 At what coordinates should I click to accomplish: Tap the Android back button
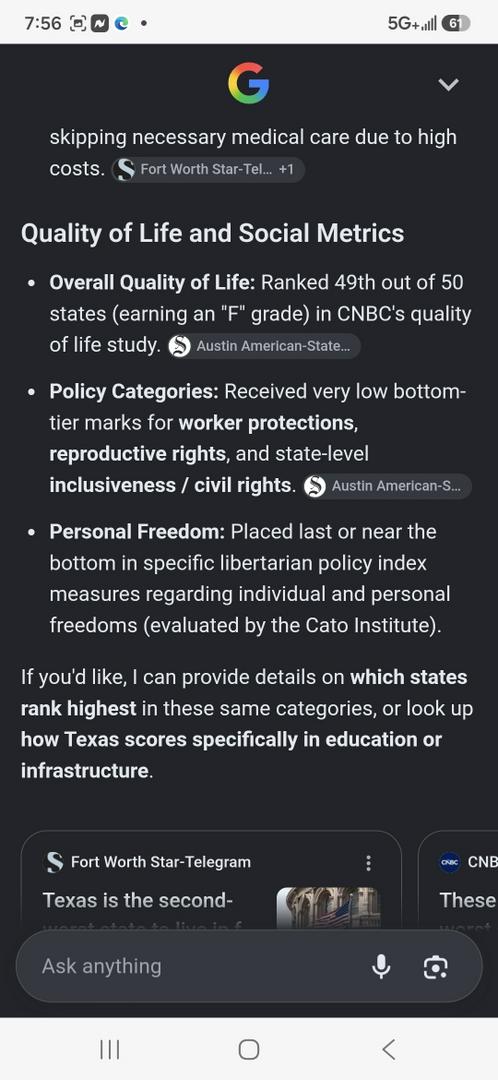(388, 1050)
